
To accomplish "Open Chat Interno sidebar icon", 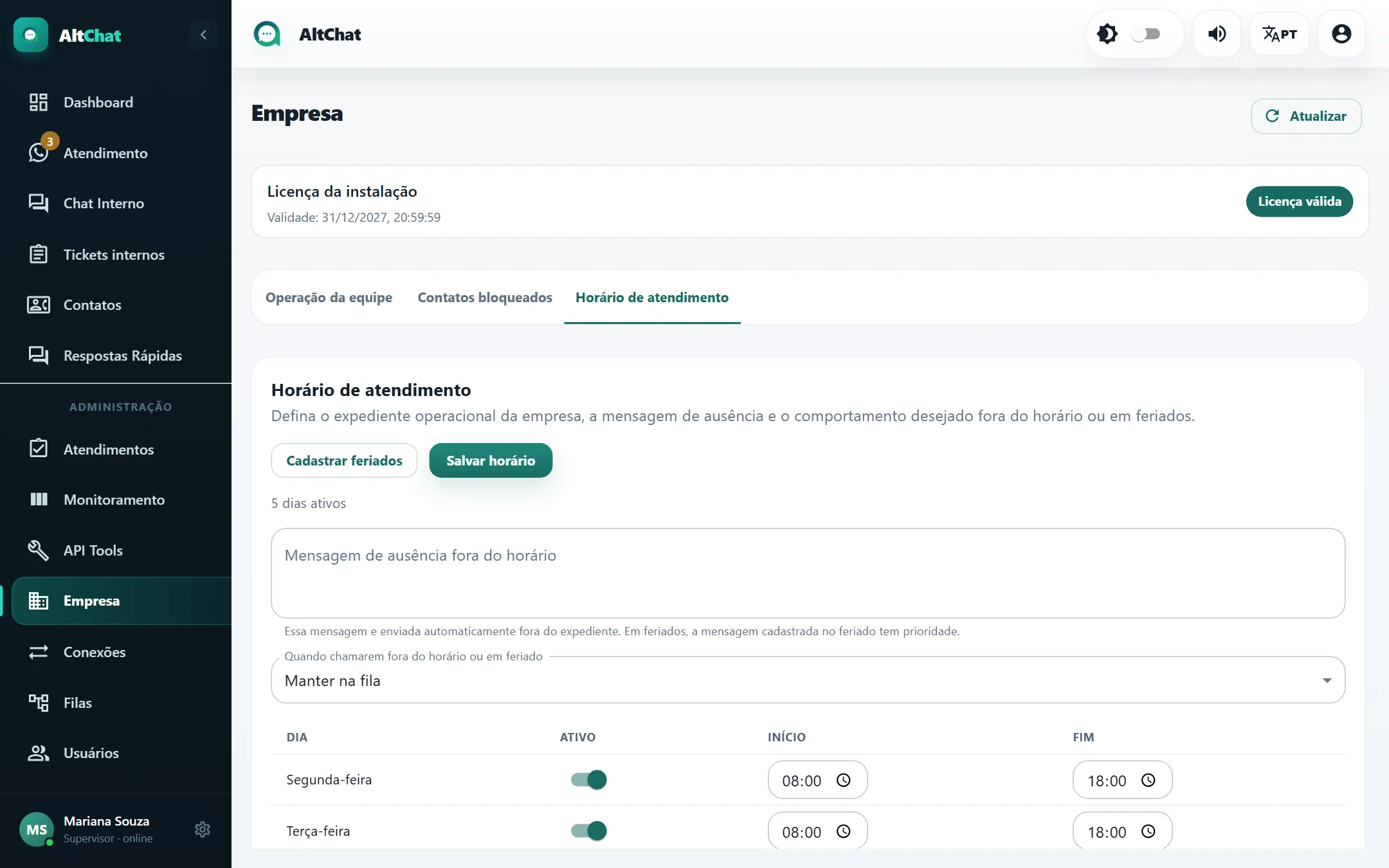I will point(39,203).
